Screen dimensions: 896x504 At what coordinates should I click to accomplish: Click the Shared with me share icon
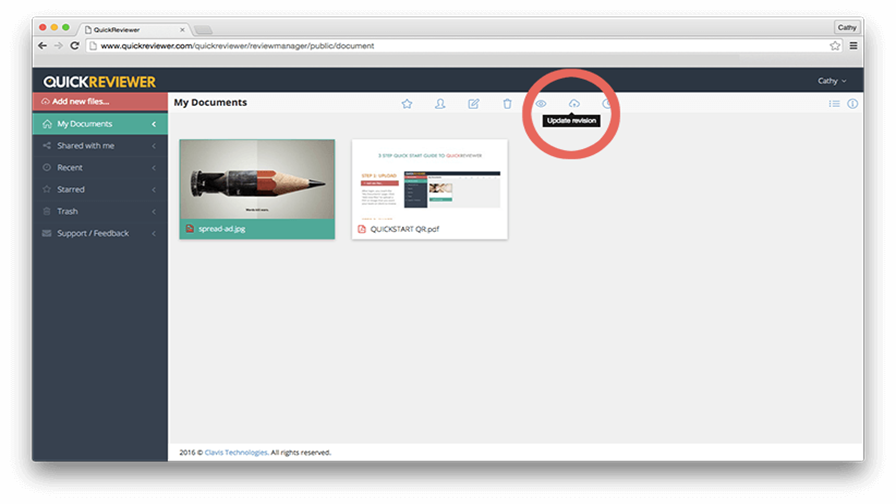(47, 146)
